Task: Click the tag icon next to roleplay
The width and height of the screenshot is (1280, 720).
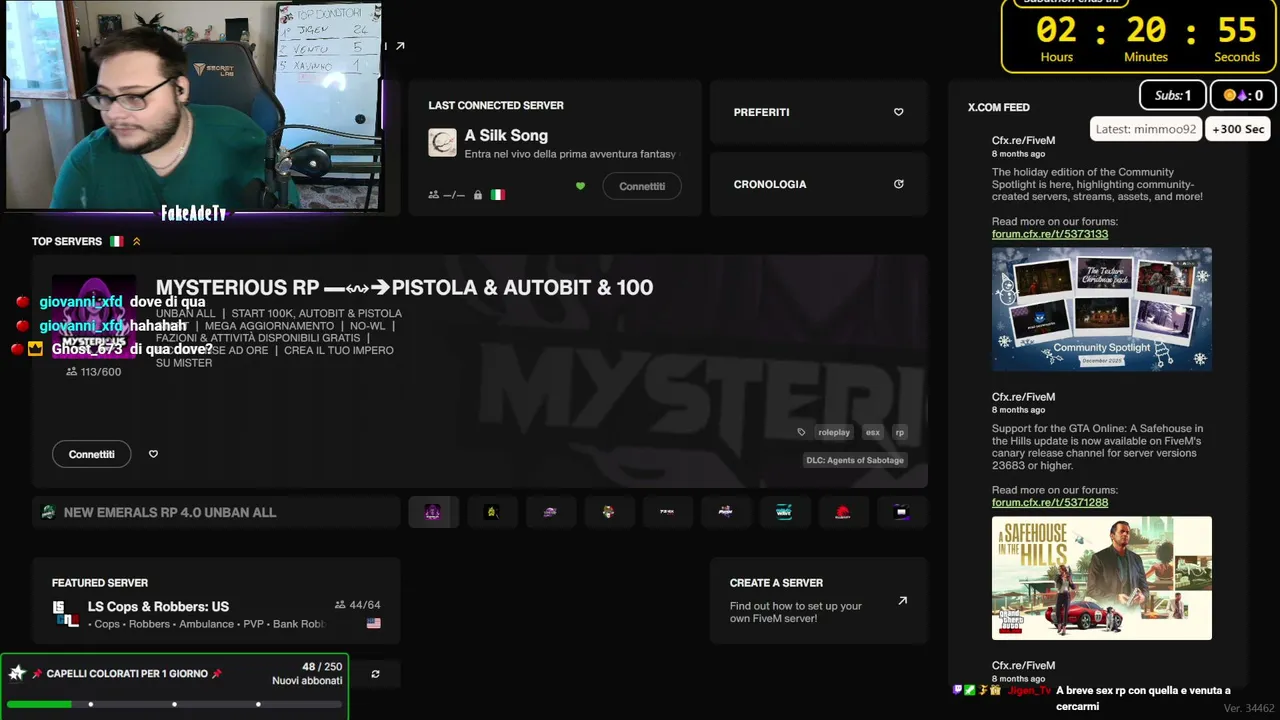Action: pos(801,432)
